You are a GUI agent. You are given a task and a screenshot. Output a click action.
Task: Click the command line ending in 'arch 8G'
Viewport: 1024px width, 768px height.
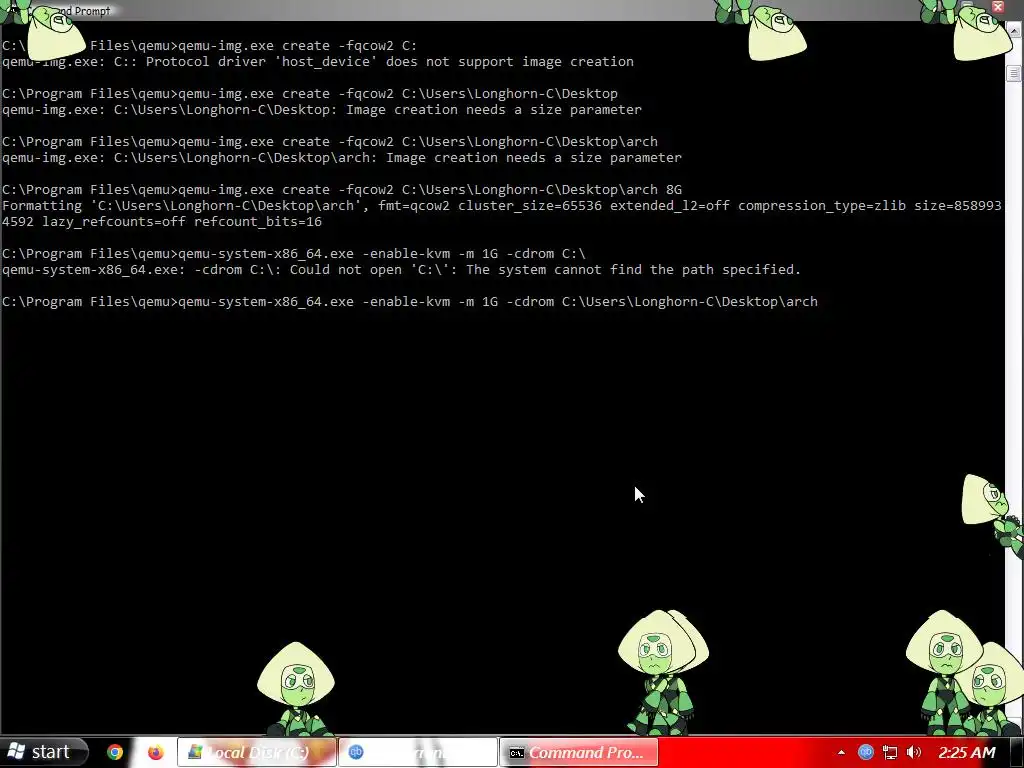pyautogui.click(x=342, y=190)
